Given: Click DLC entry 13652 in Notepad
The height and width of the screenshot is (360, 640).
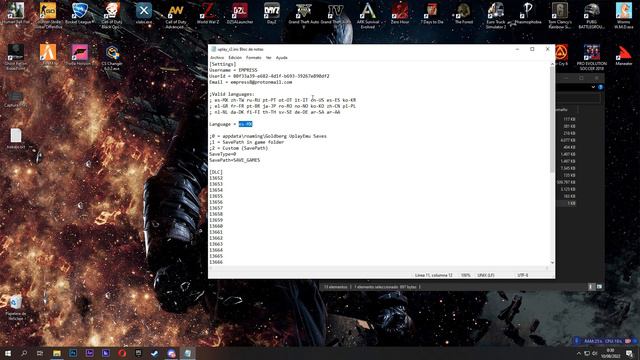Looking at the screenshot, I should coord(216,178).
